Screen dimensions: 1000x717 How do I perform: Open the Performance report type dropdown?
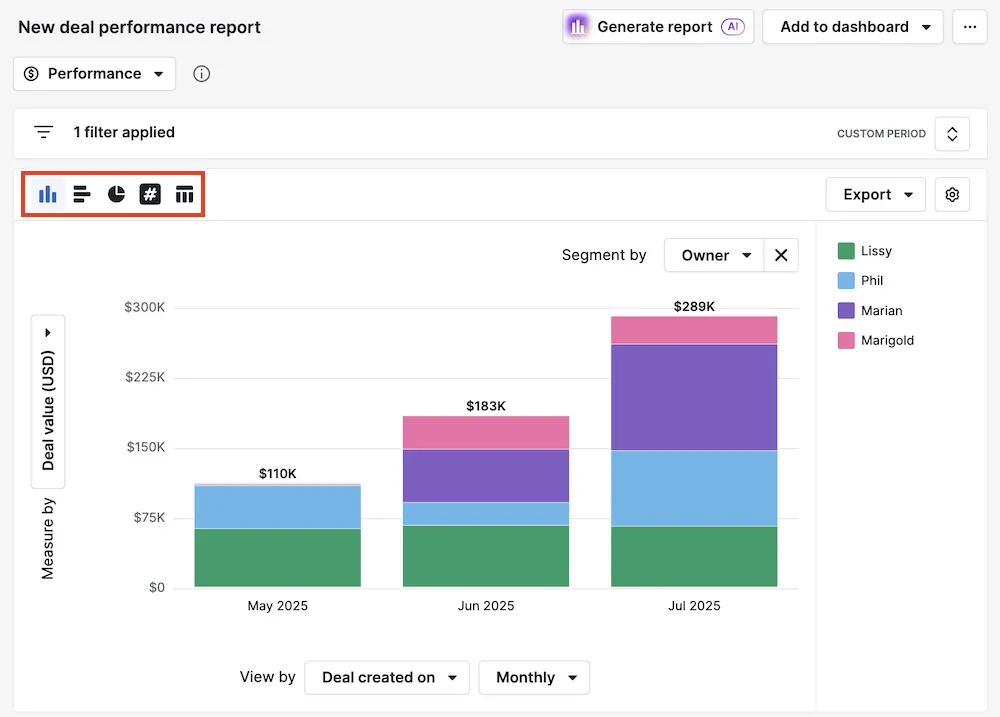tap(95, 74)
